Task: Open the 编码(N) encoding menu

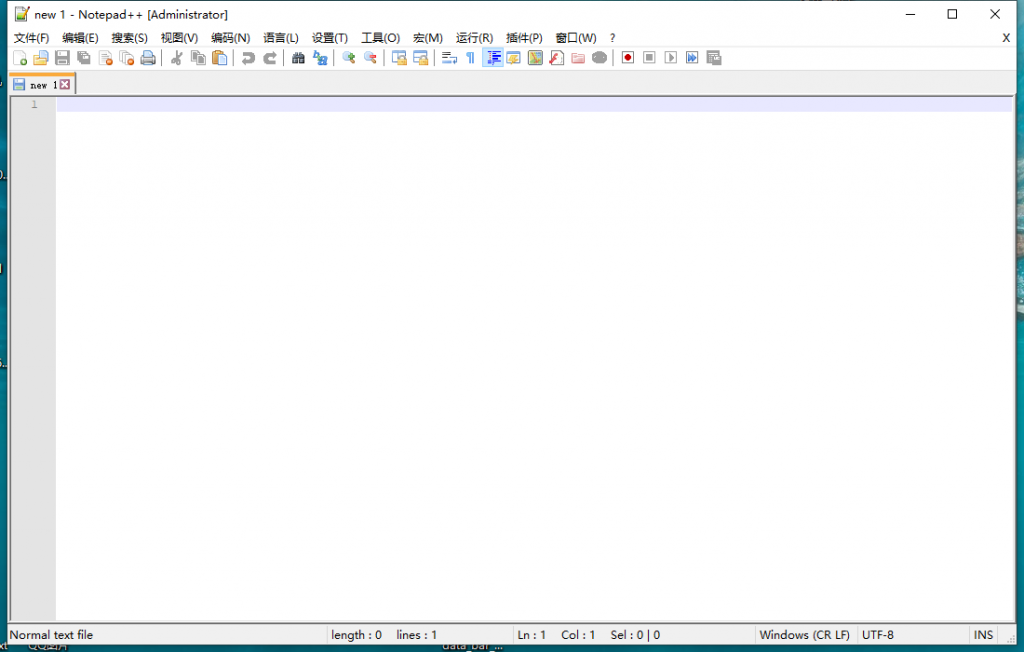Action: 230,38
